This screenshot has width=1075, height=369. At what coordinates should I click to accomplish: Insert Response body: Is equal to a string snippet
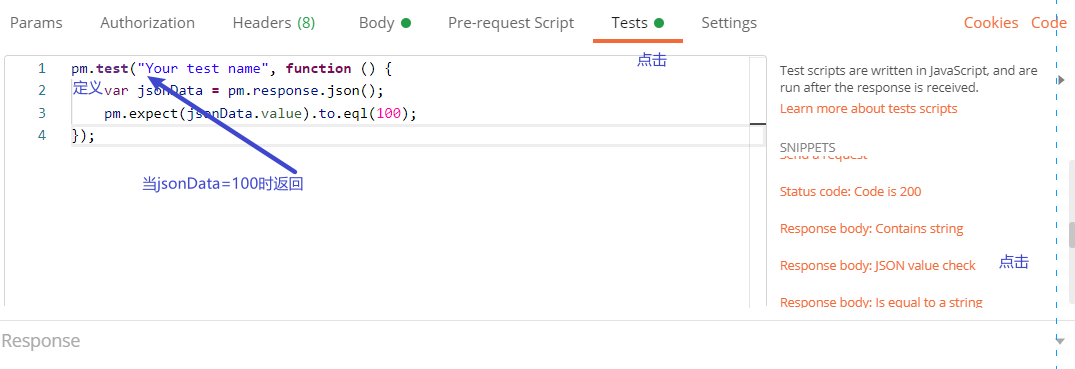pyautogui.click(x=881, y=302)
